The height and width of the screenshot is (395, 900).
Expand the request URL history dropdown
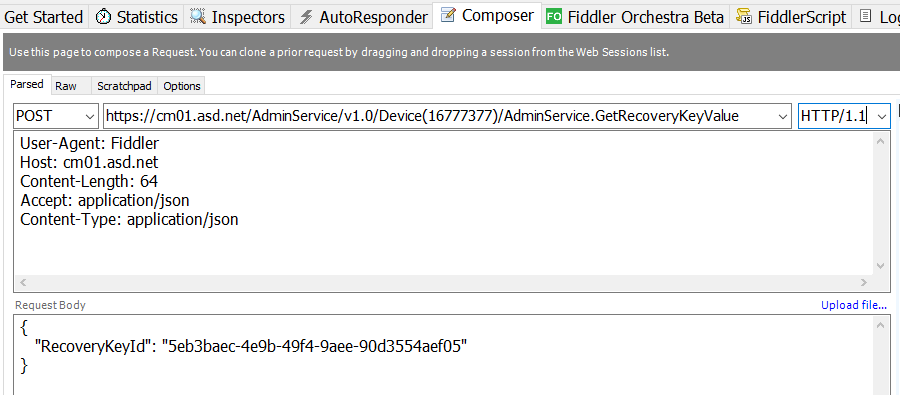coord(783,117)
